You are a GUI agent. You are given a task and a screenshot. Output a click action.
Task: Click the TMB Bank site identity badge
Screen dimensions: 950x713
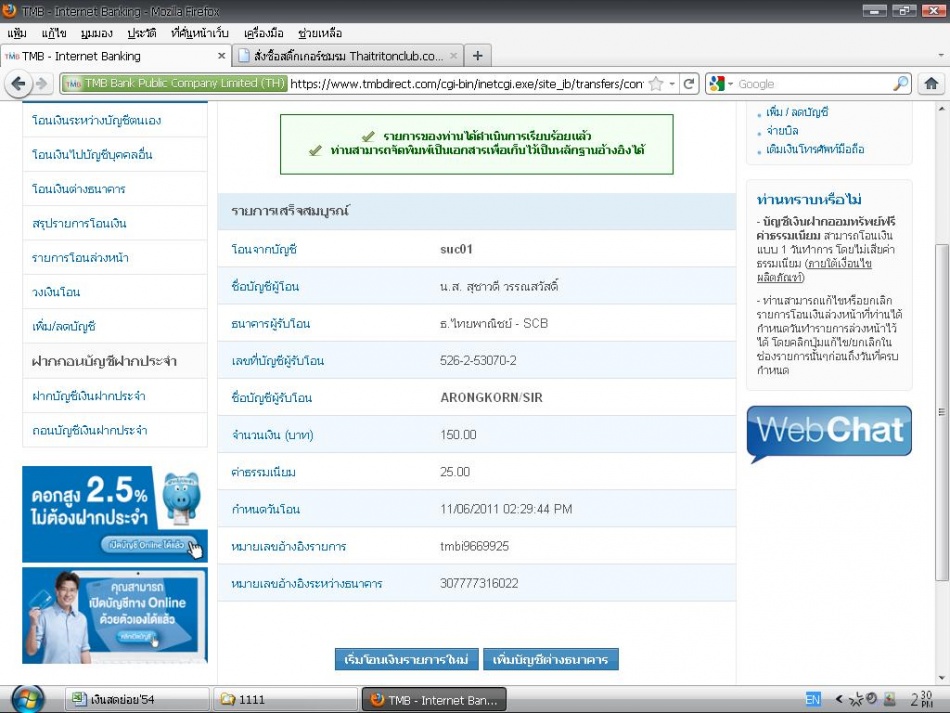tap(174, 84)
